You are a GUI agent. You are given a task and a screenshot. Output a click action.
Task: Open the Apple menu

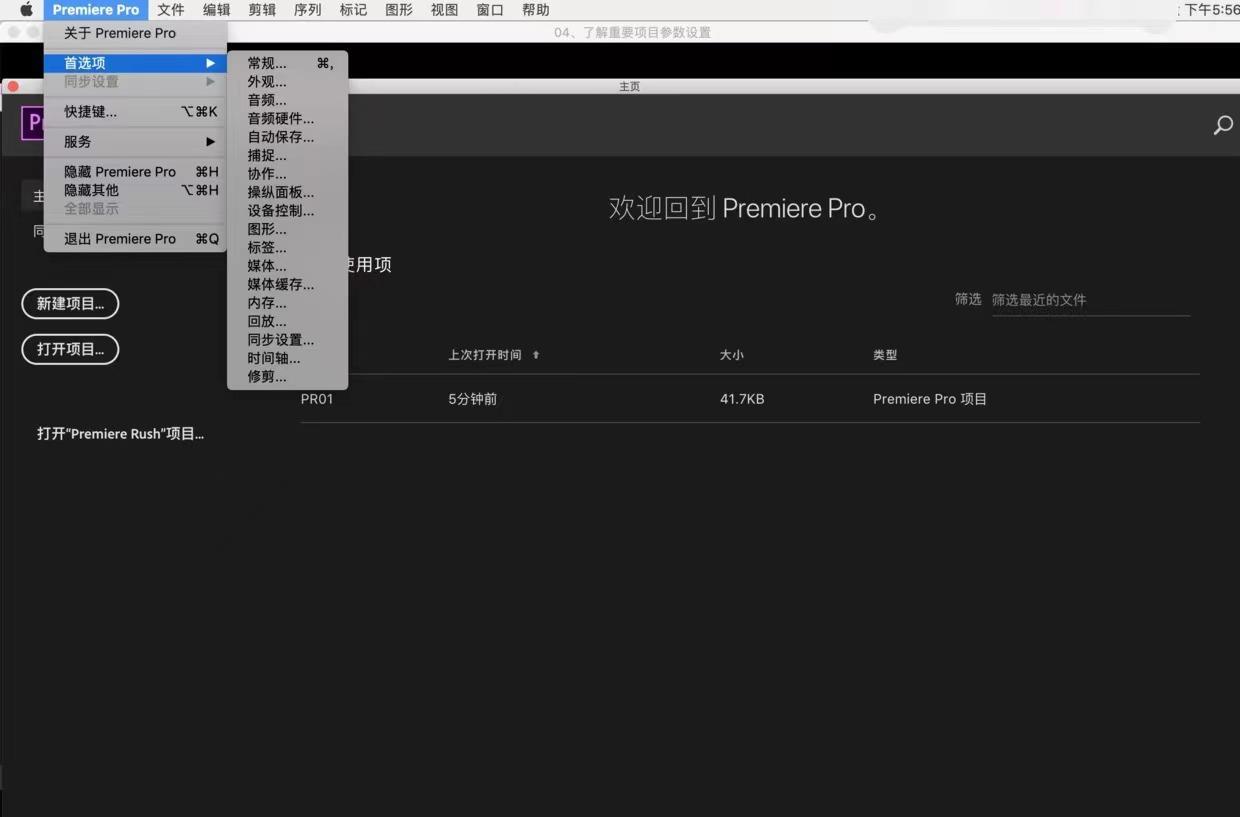(x=27, y=10)
